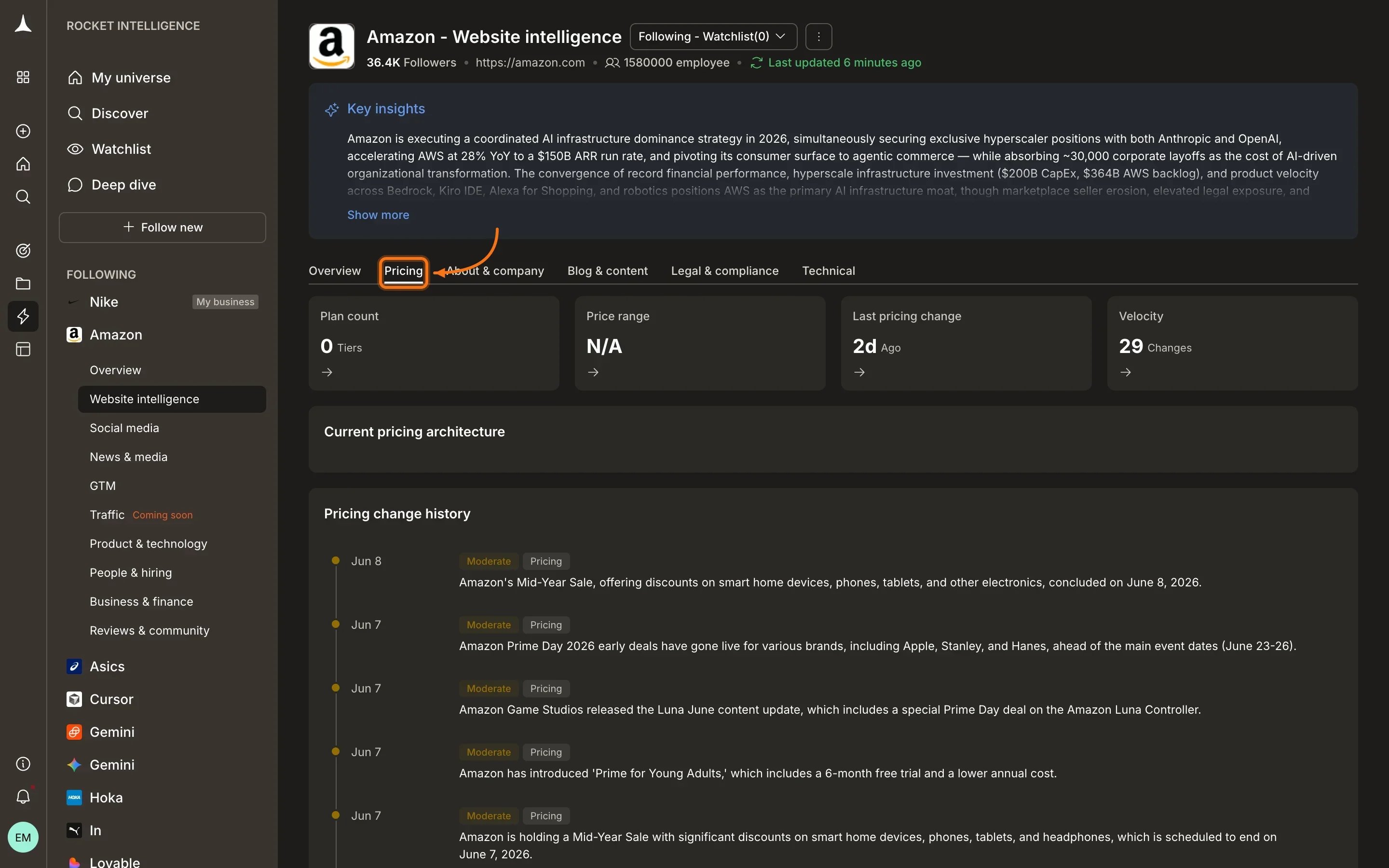Open Watchlist in the sidebar
Screen dimensions: 1389x868
[121, 149]
